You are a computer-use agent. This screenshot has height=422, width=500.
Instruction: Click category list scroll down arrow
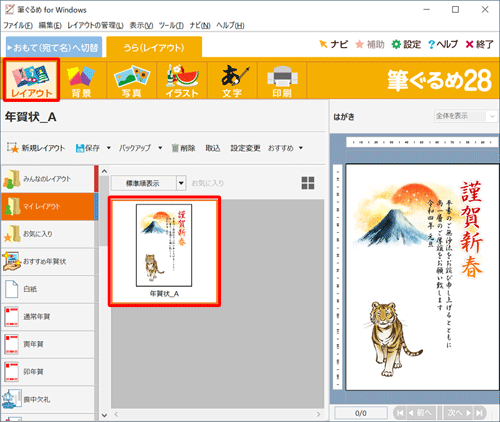(x=104, y=415)
